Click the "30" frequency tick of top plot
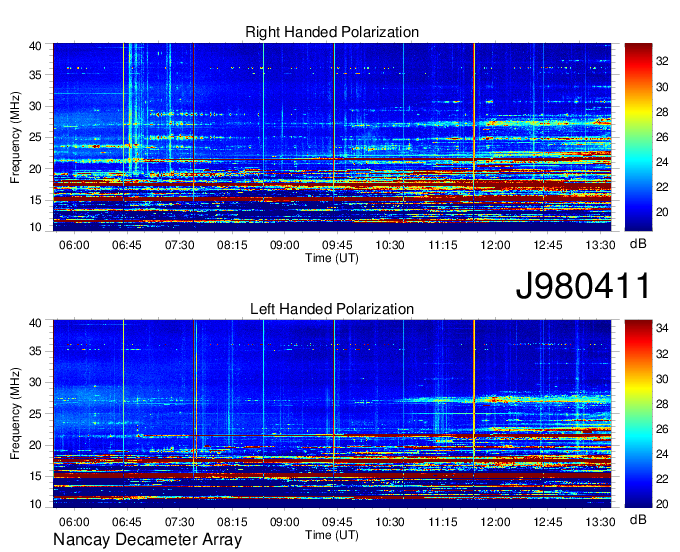 pos(36,106)
